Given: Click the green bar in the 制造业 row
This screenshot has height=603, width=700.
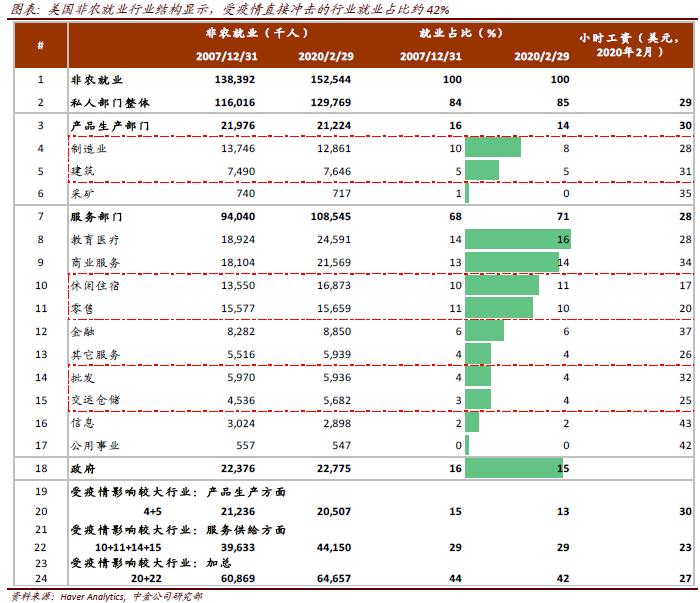Looking at the screenshot, I should coord(492,148).
